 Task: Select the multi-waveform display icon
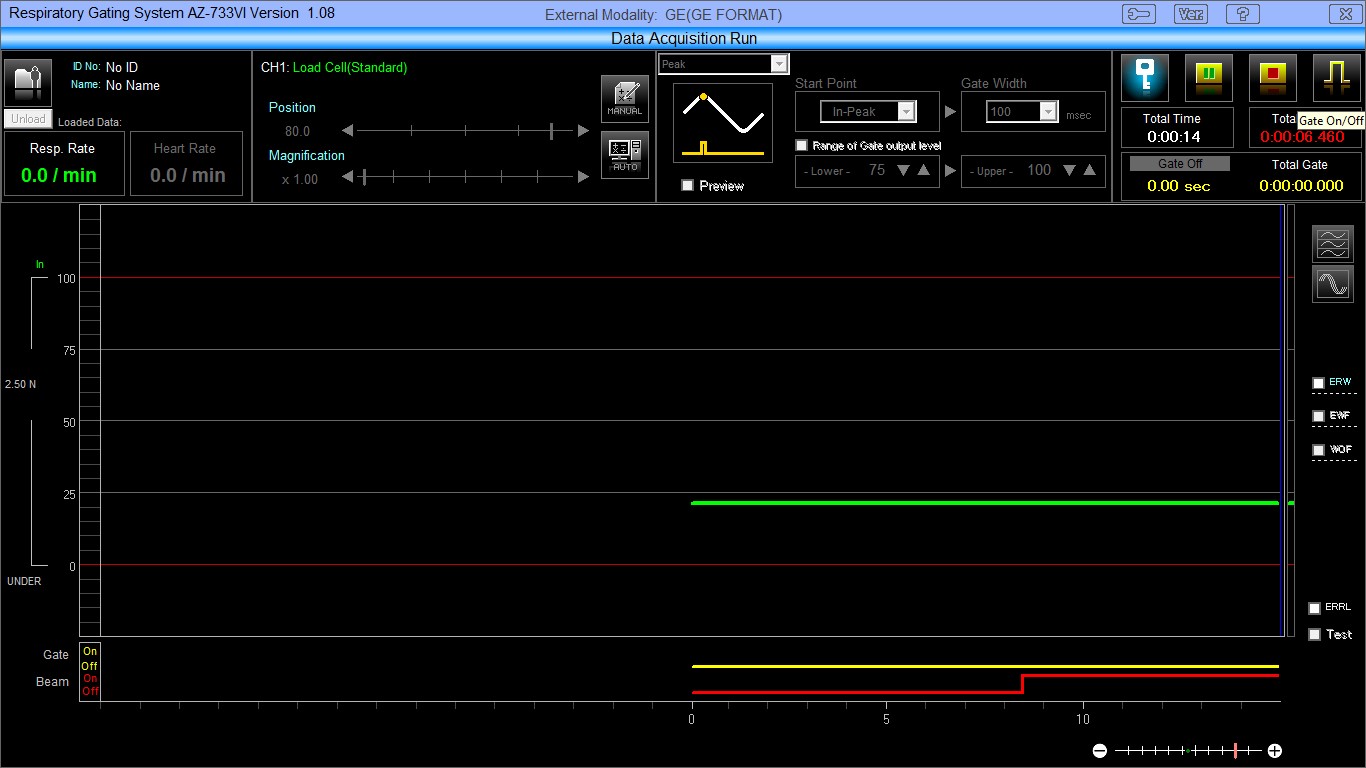pyautogui.click(x=1333, y=243)
